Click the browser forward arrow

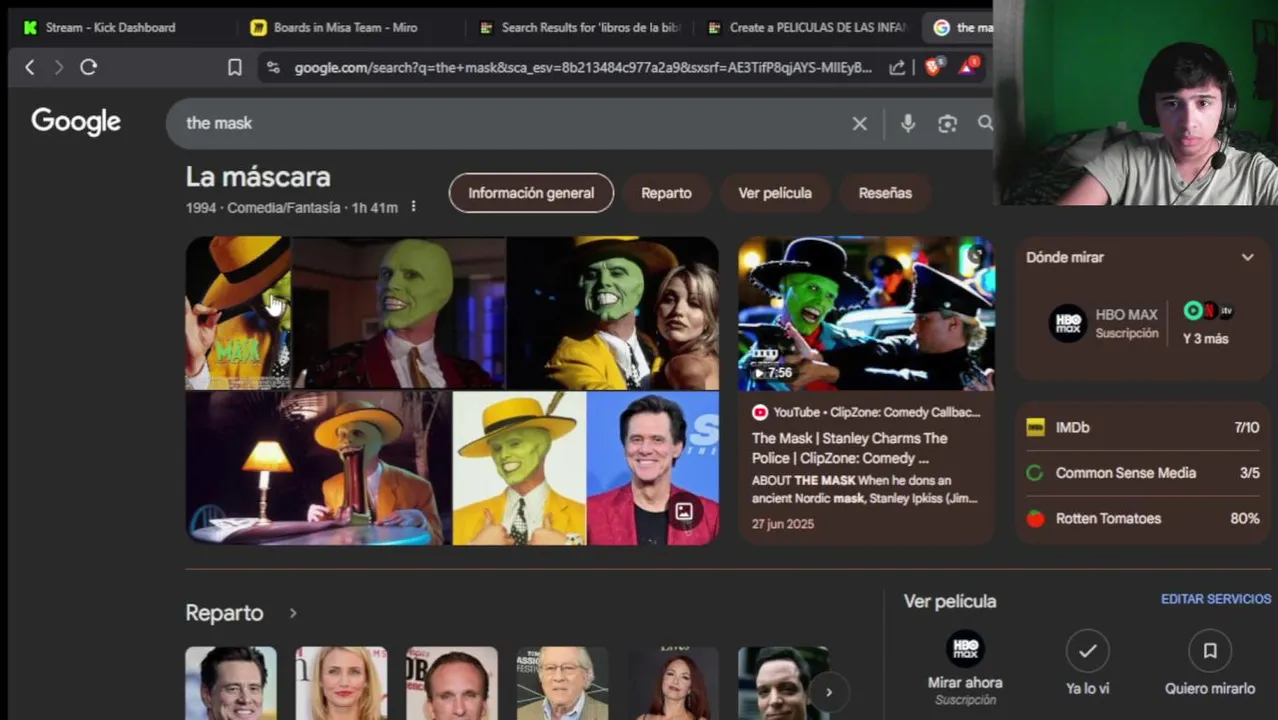58,67
